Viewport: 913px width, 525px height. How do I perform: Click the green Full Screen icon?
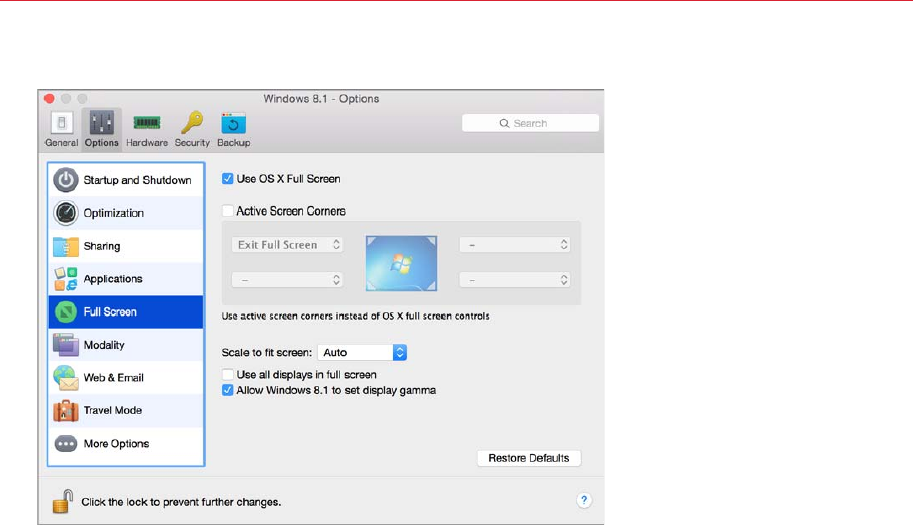click(66, 312)
